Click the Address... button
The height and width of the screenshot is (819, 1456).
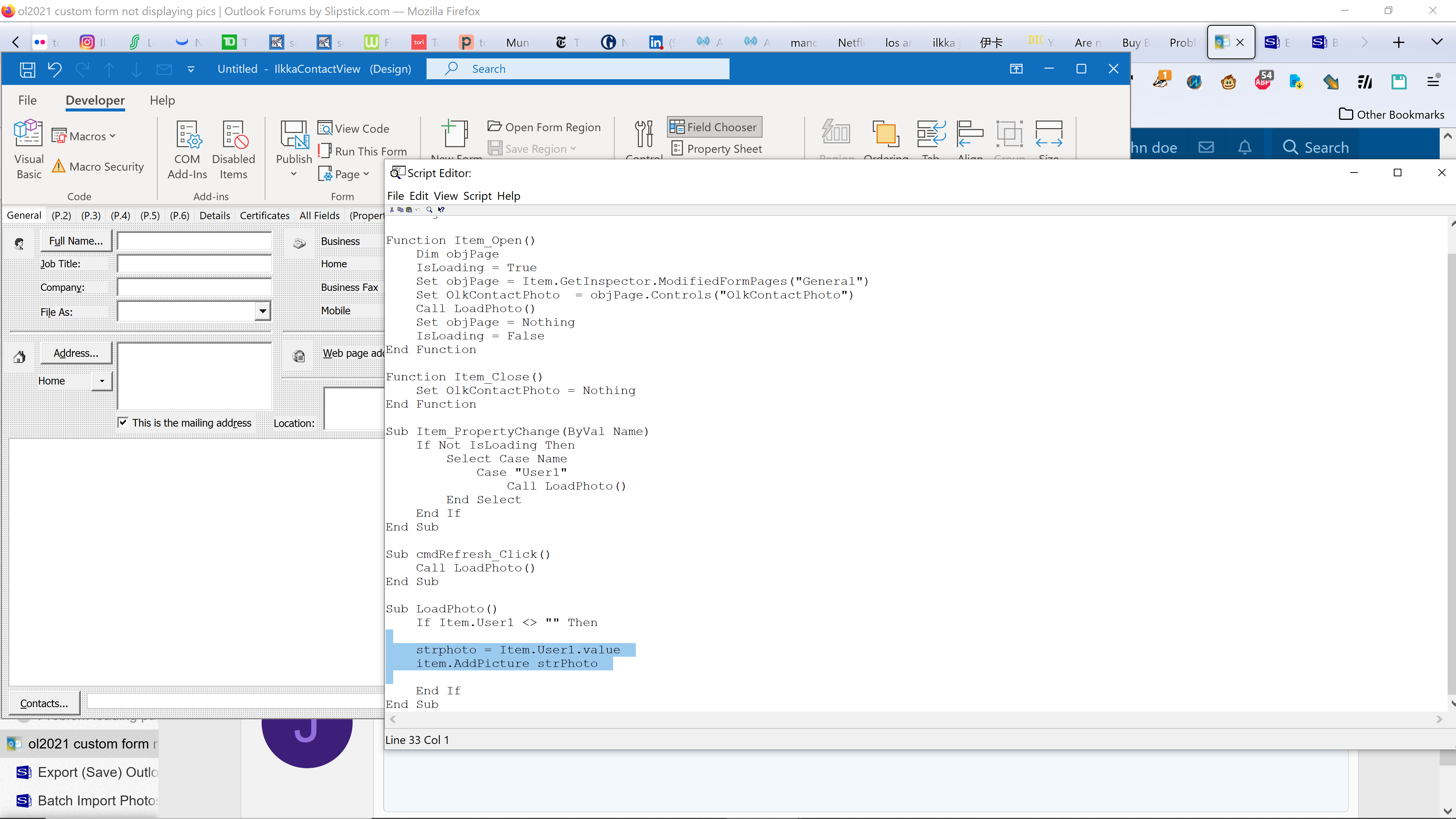point(76,353)
